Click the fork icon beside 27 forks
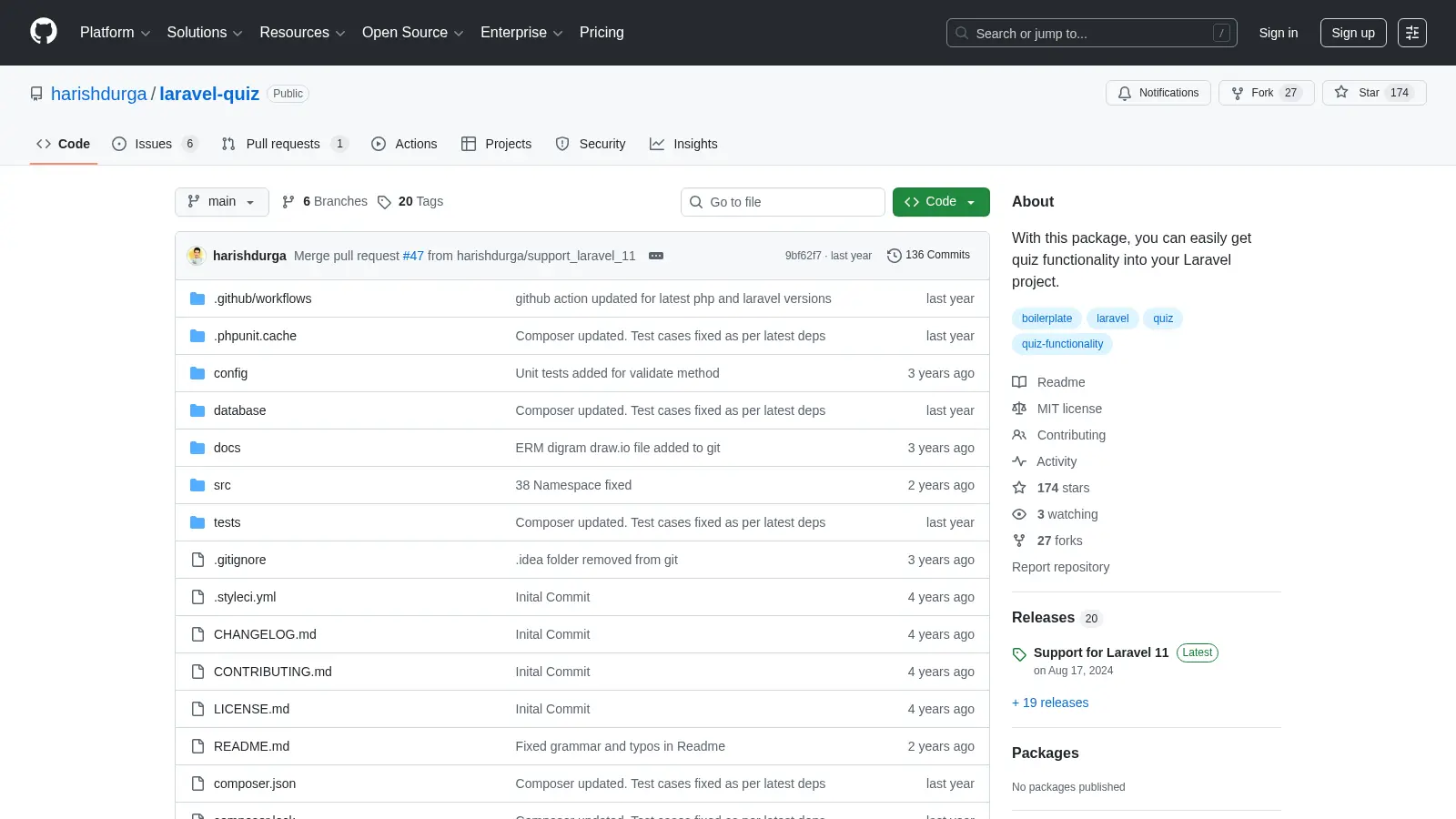Viewport: 1456px width, 819px height. (1019, 541)
